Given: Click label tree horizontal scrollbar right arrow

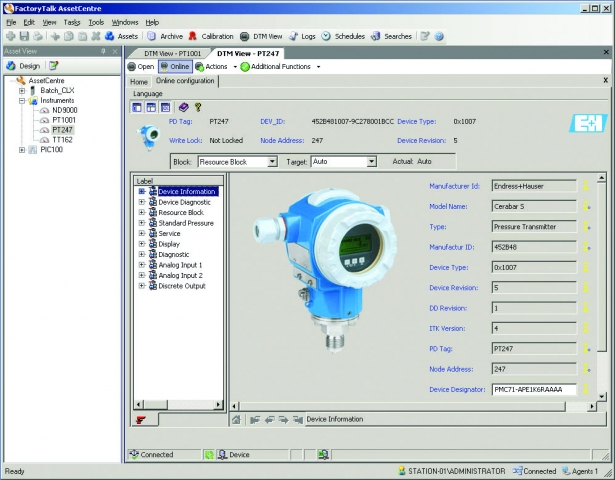Looking at the screenshot, I should click(x=218, y=404).
